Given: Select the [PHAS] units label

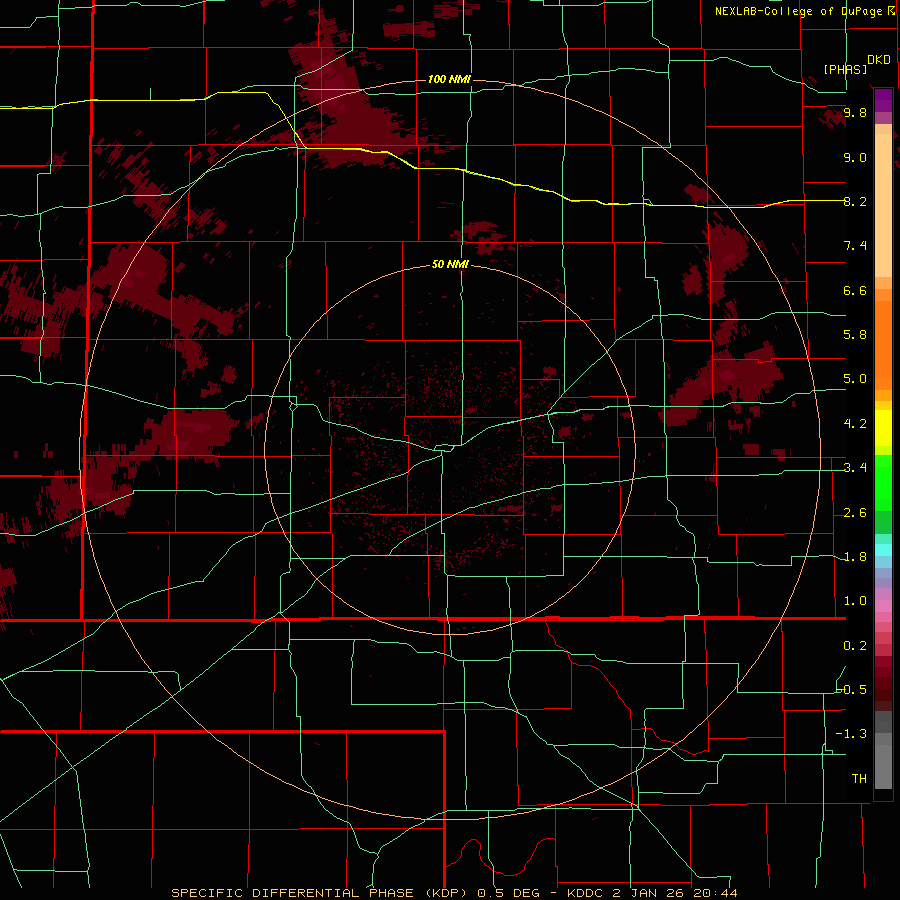Looking at the screenshot, I should pos(845,70).
